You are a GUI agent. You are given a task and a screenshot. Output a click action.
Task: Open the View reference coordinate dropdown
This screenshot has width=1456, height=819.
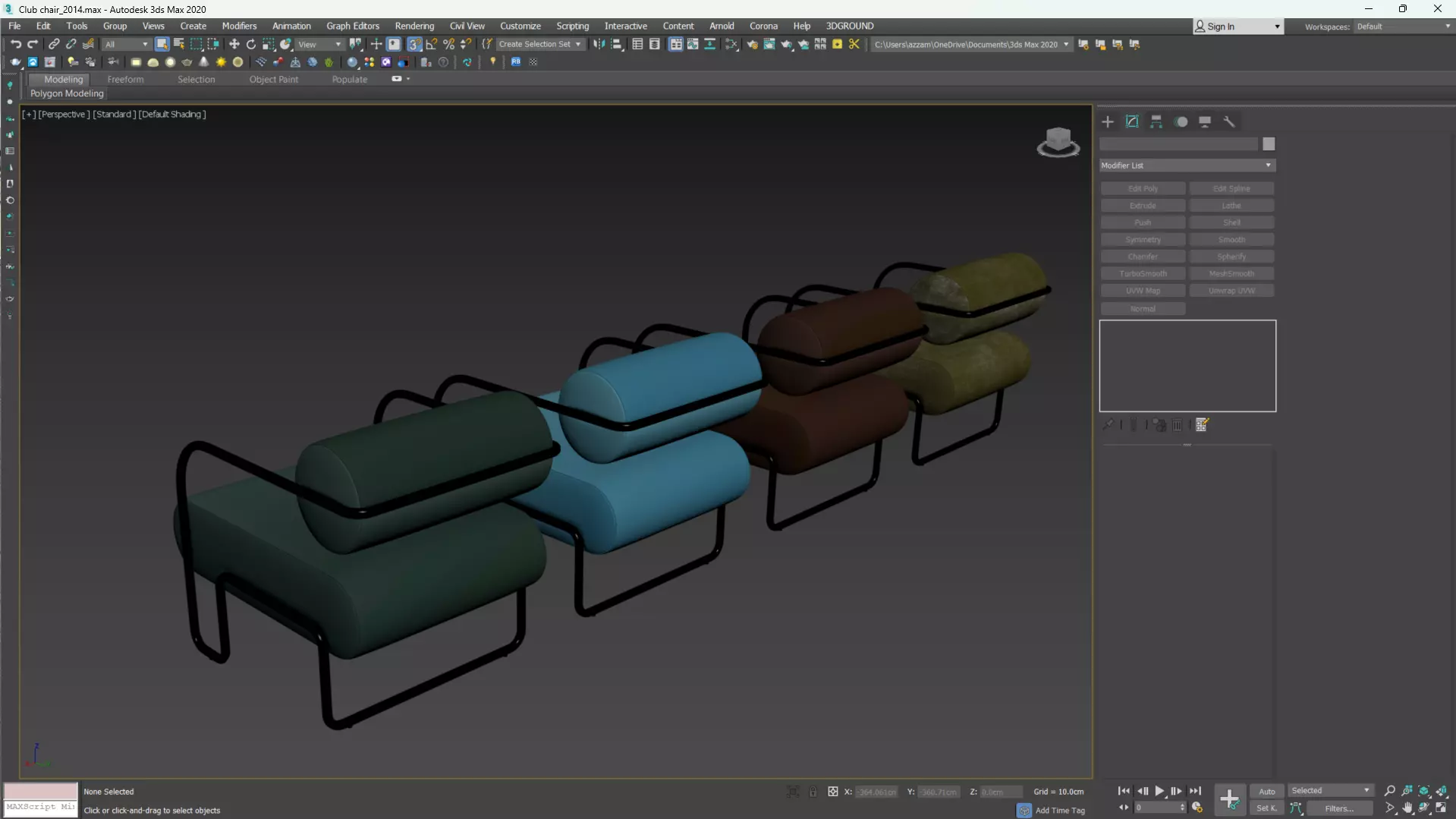[x=319, y=44]
